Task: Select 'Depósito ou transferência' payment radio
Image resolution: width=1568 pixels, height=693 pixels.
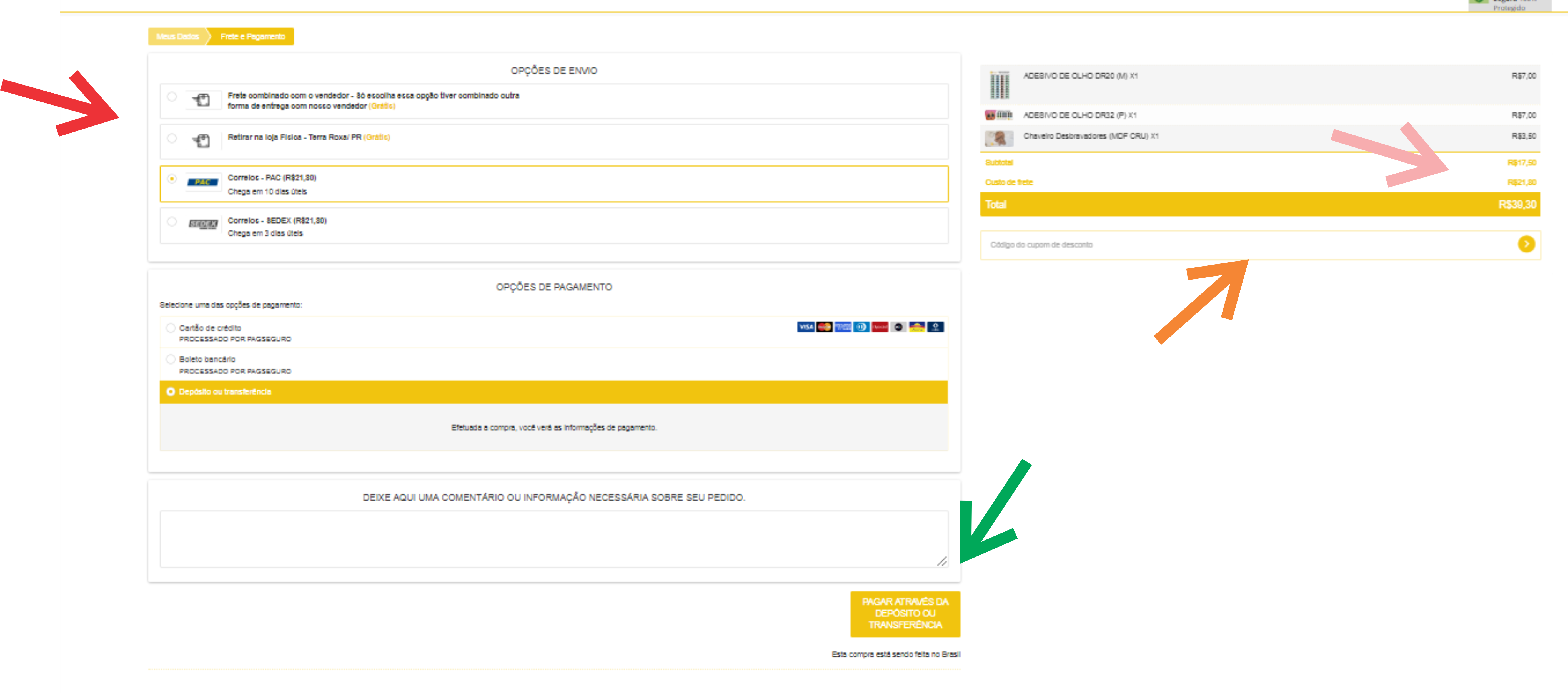Action: tap(171, 392)
